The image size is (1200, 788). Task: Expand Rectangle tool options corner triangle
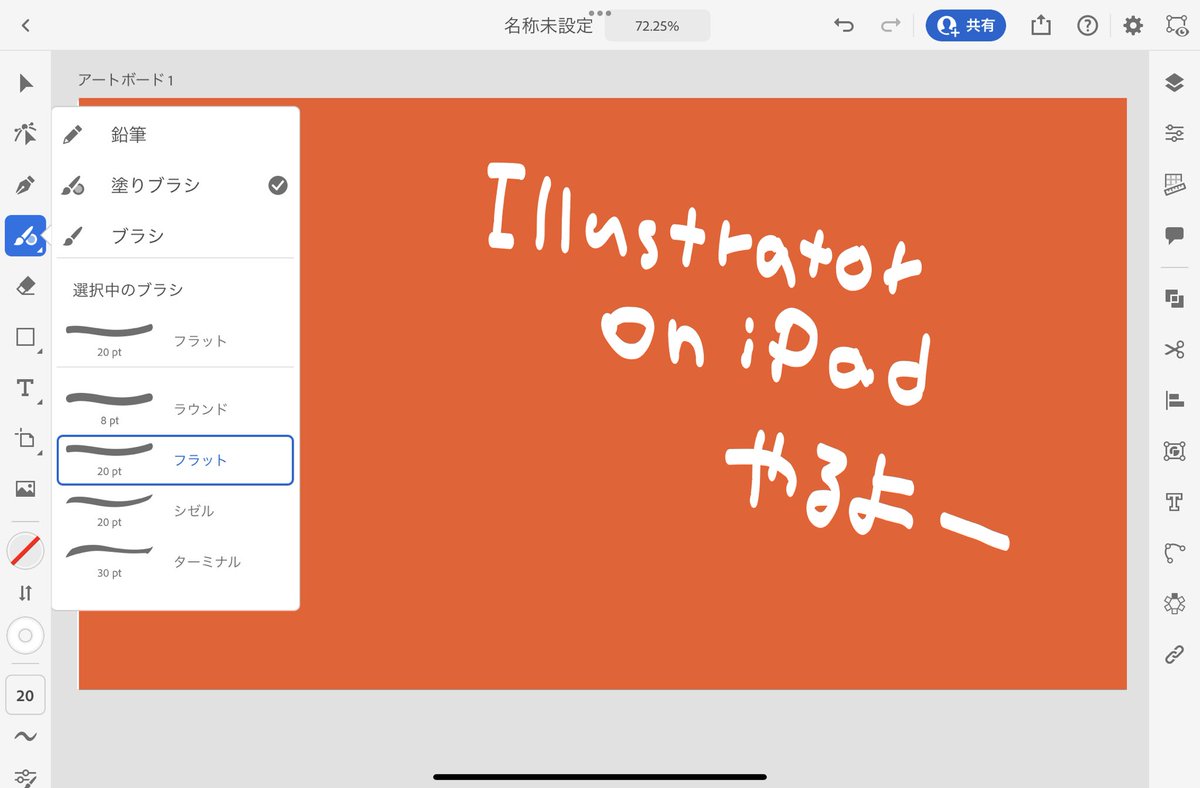tap(41, 352)
